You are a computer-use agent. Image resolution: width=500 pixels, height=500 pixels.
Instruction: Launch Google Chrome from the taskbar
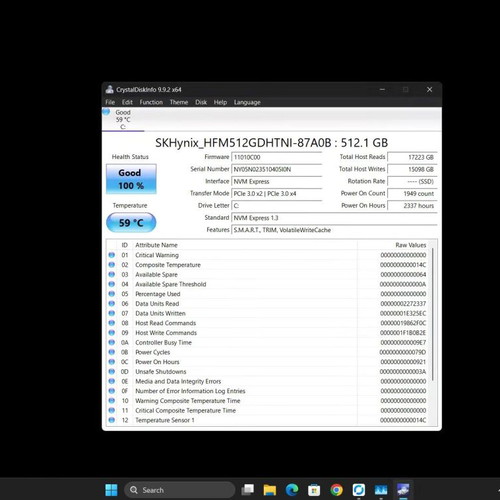click(x=336, y=490)
